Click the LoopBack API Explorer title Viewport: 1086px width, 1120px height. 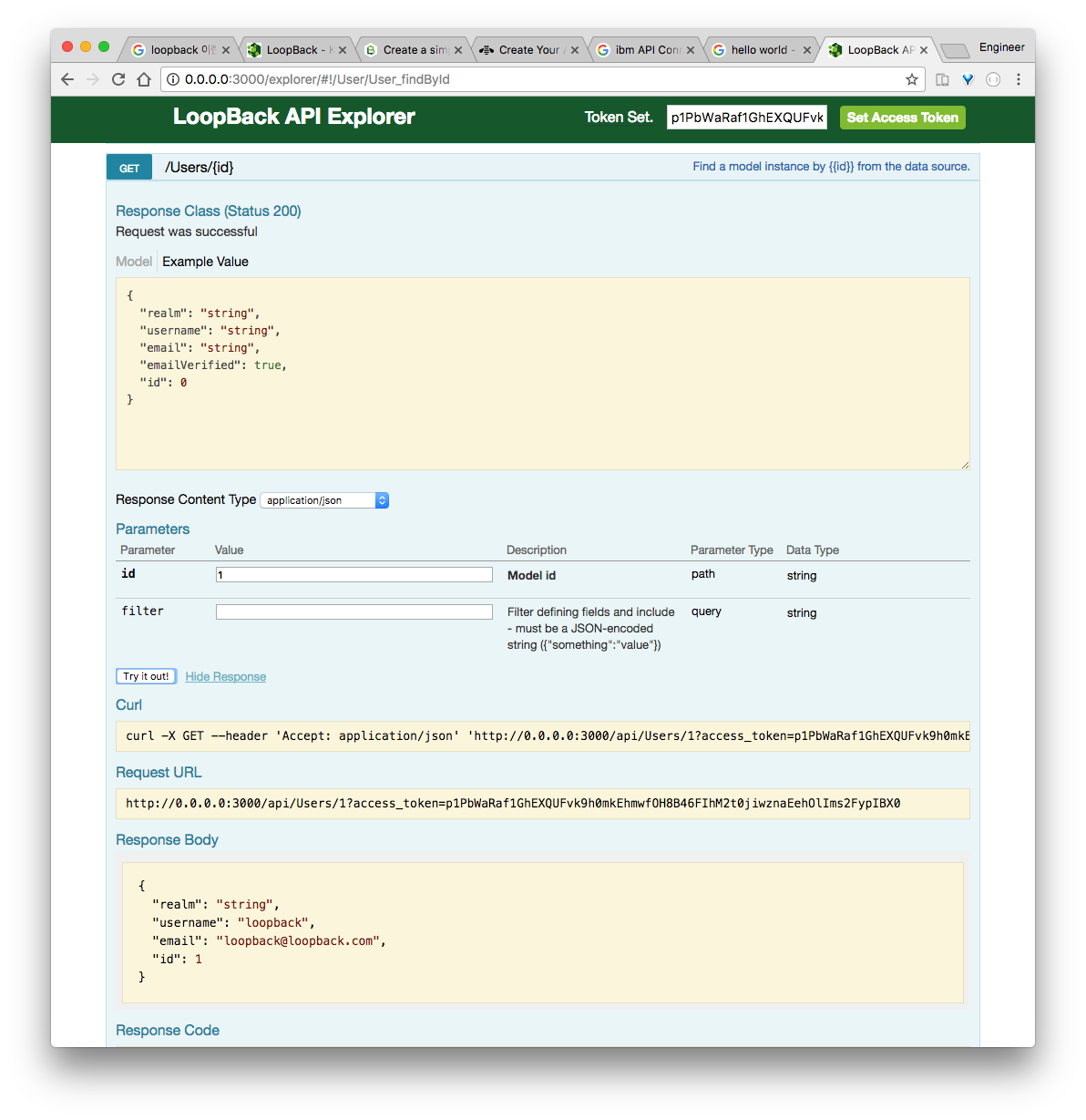294,117
